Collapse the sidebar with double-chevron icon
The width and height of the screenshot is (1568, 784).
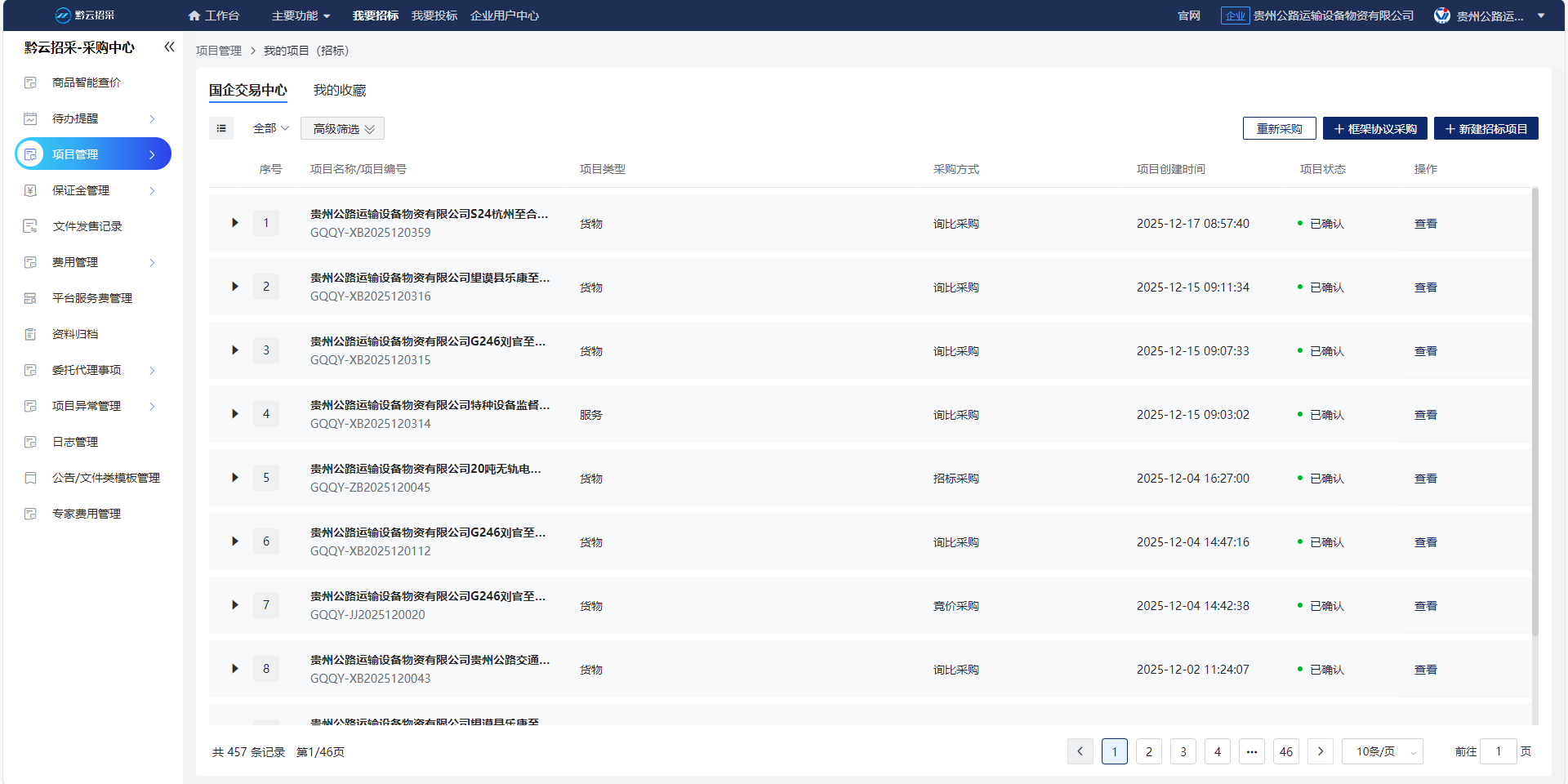[x=169, y=47]
